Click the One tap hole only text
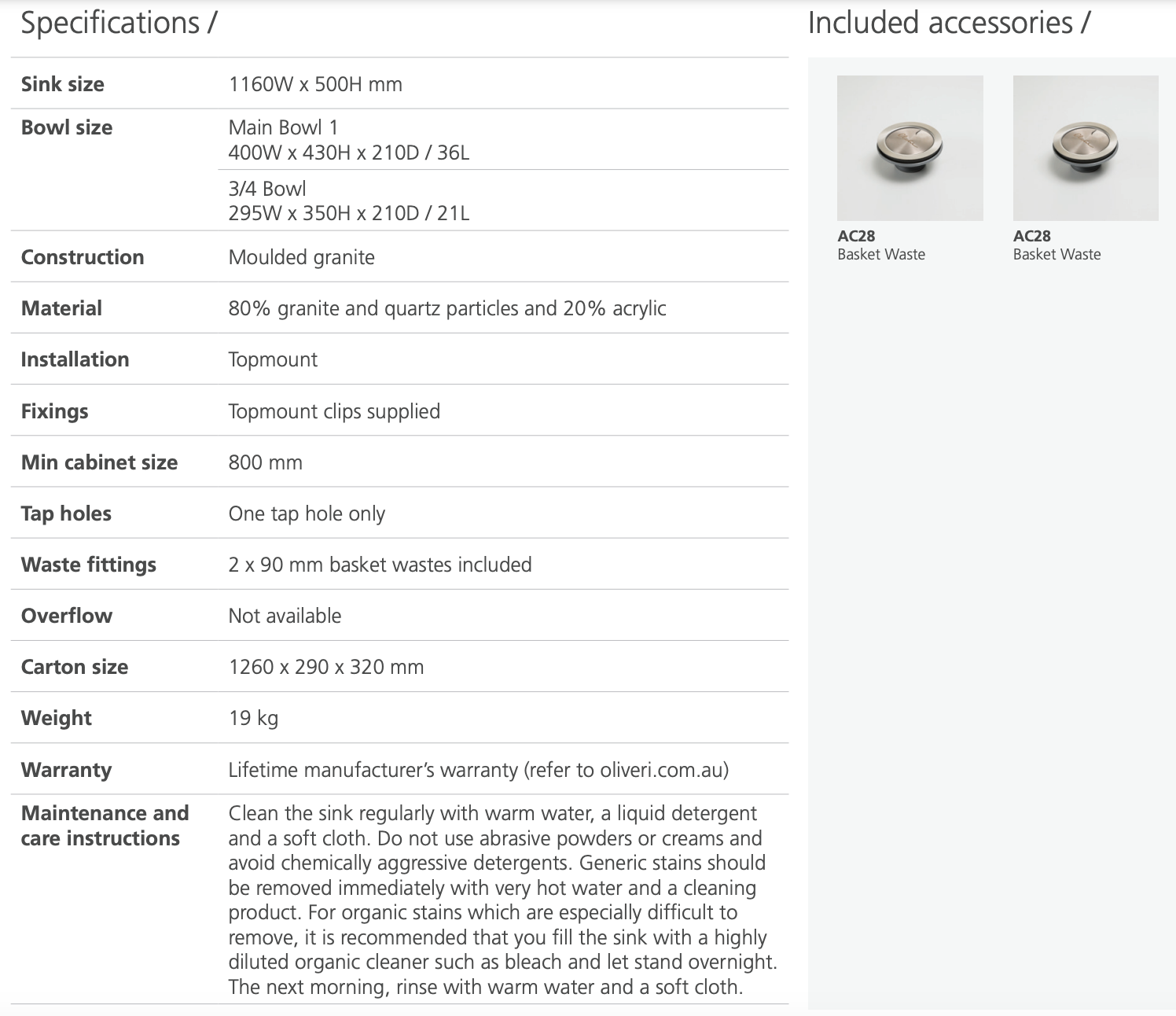 point(307,514)
